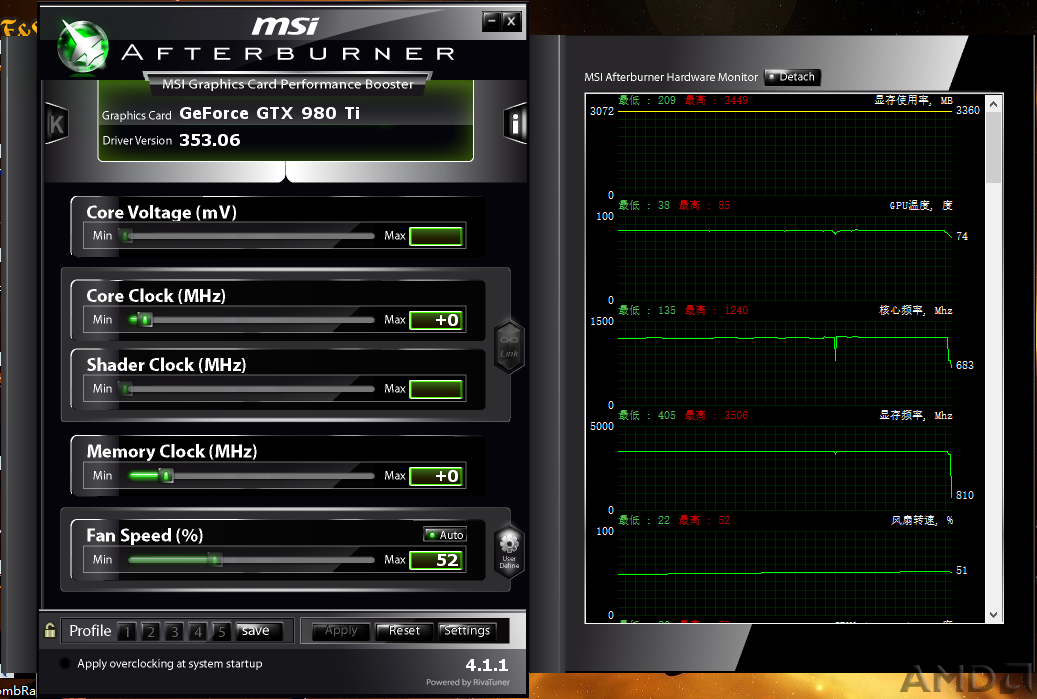This screenshot has width=1037, height=699.
Task: Toggle the fan speed Auto button
Action: pos(445,534)
